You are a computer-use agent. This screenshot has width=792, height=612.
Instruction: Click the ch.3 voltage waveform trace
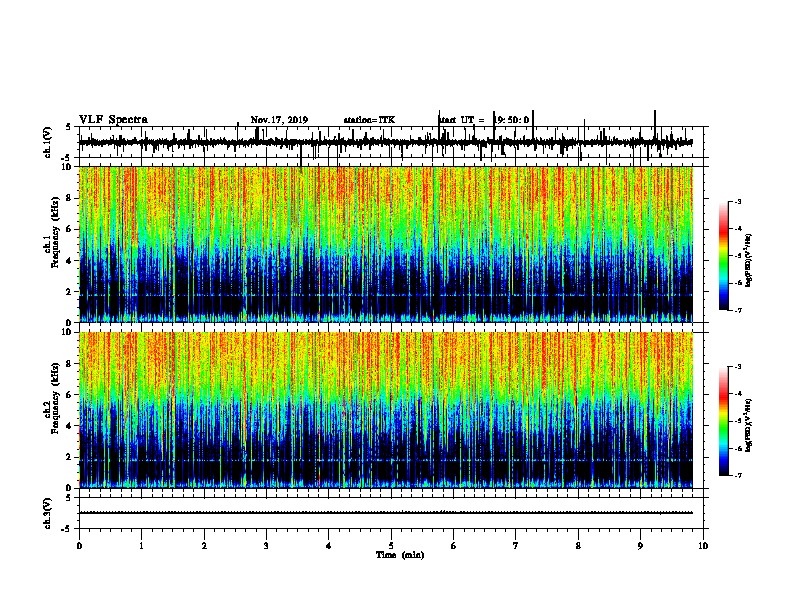(385, 513)
